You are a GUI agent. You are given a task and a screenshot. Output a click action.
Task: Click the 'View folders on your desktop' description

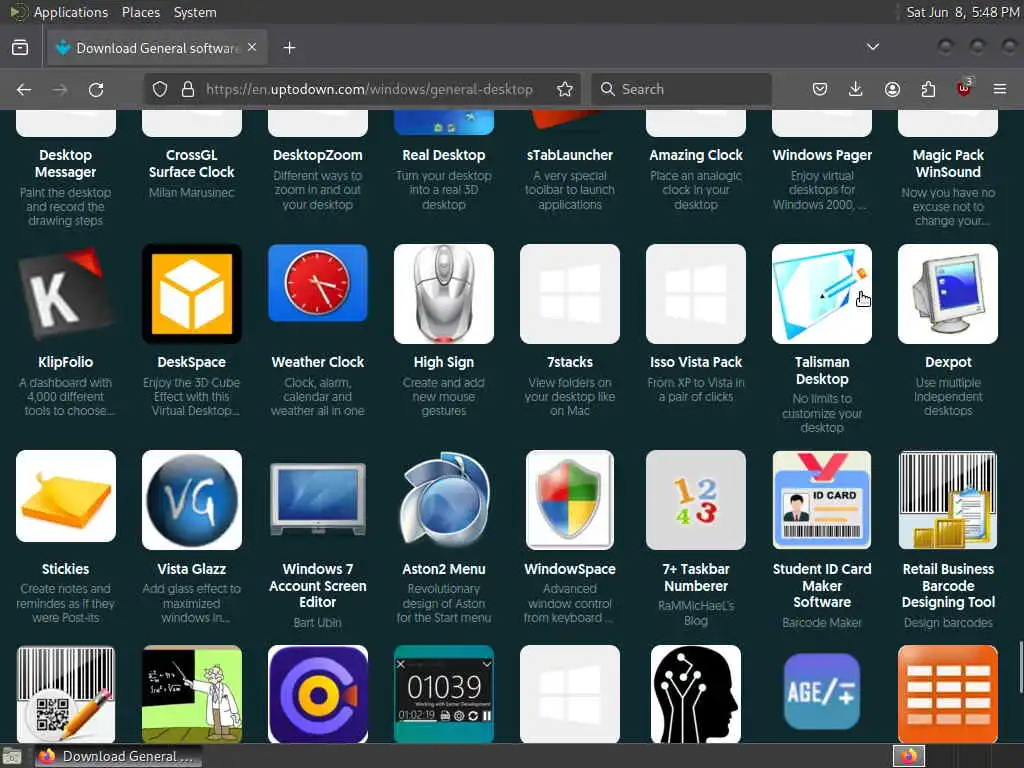(569, 396)
